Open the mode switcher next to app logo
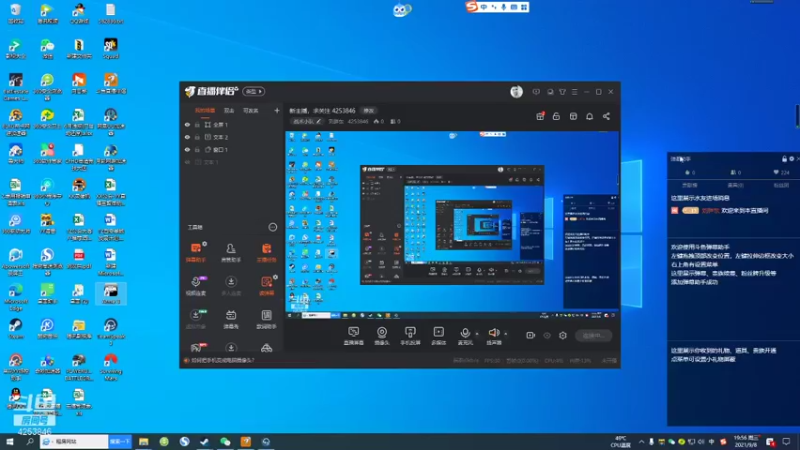The height and width of the screenshot is (450, 800). (x=254, y=91)
